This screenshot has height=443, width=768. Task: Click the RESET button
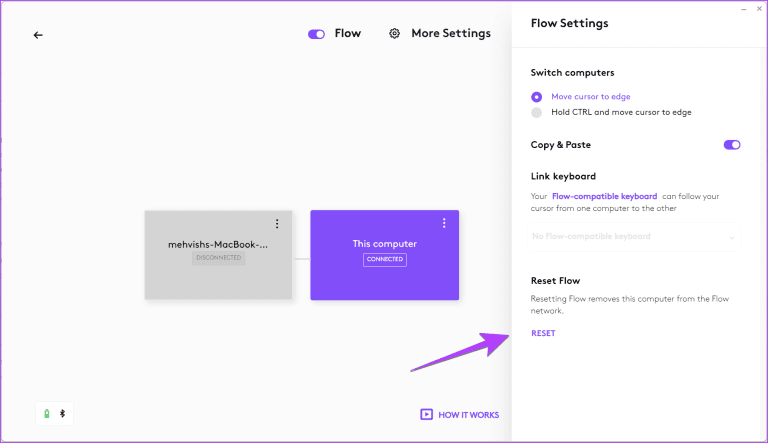click(x=543, y=333)
